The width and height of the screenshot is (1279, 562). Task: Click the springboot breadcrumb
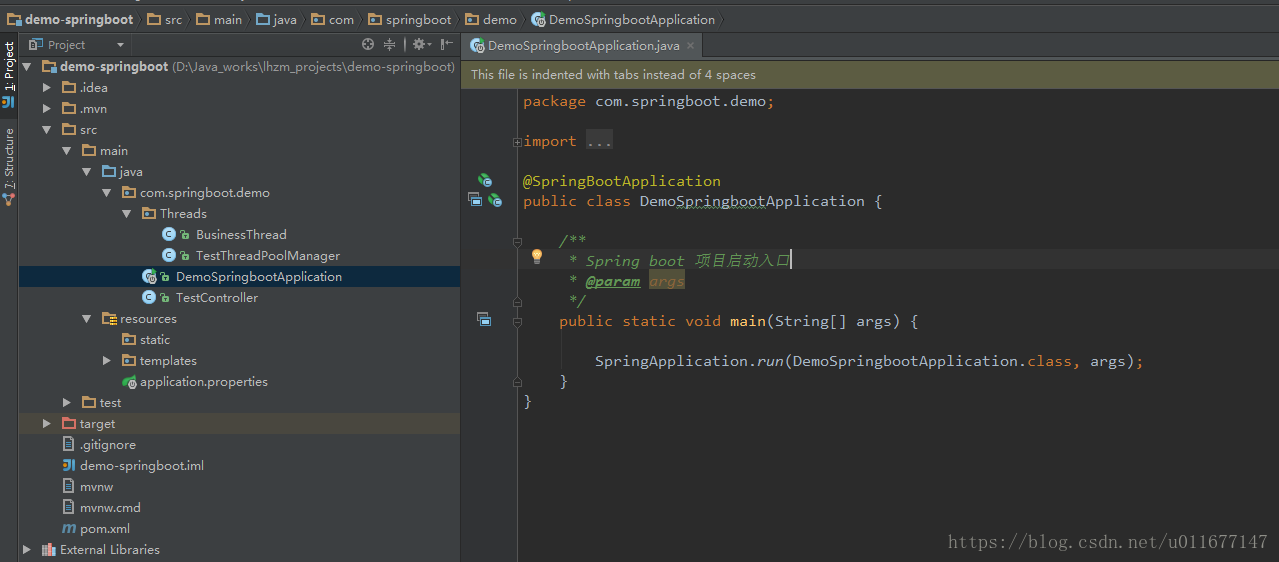coord(410,19)
